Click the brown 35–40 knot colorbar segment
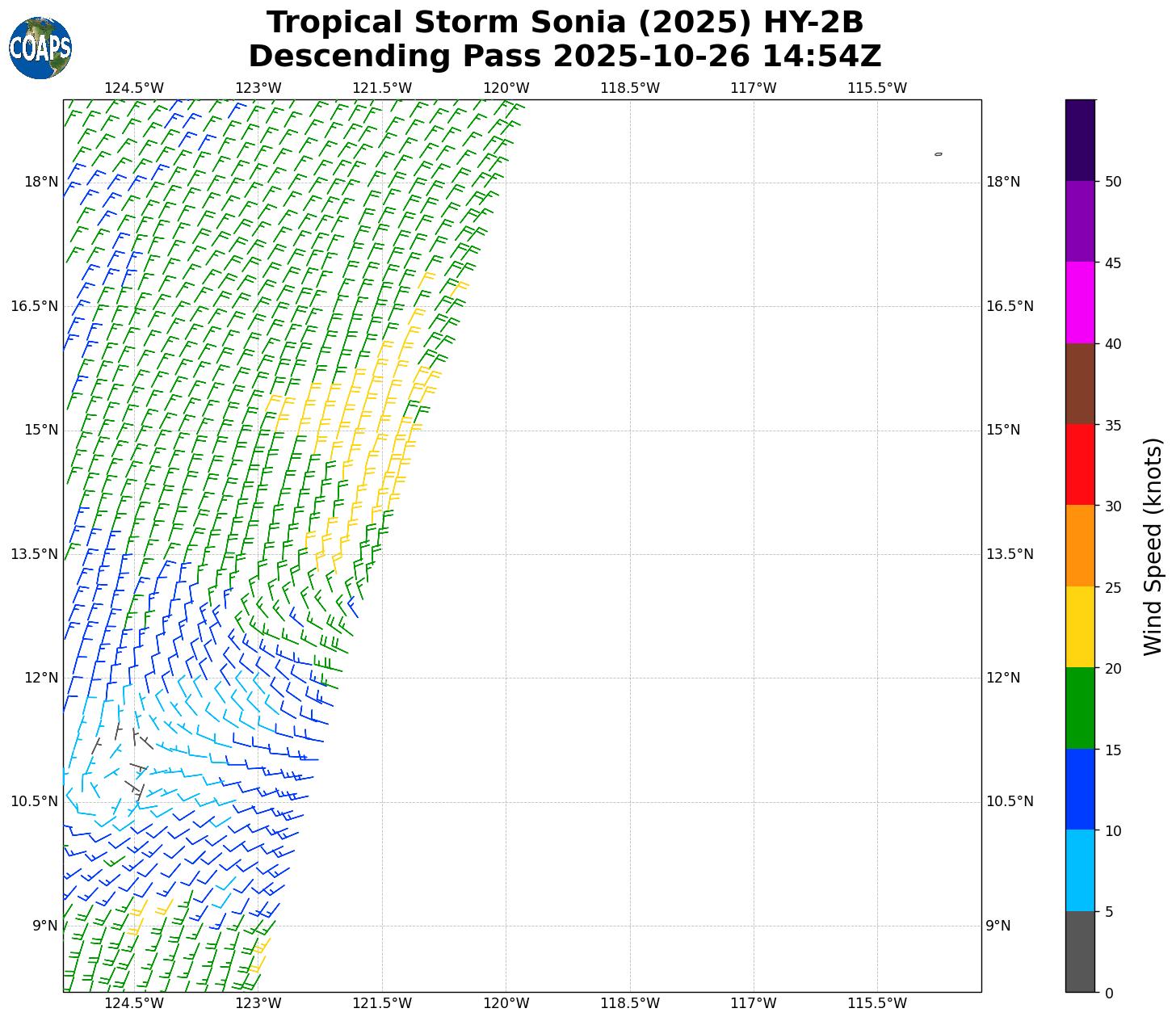1176x1021 pixels. click(1080, 384)
